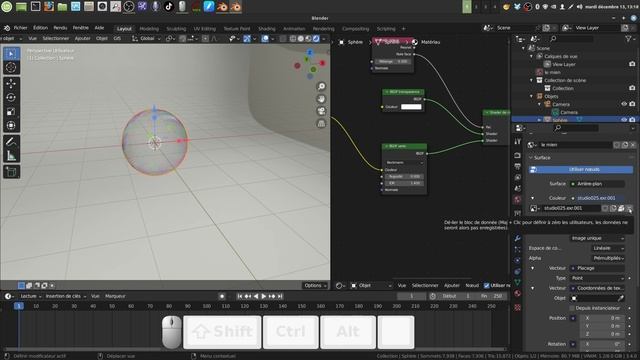Image resolution: width=640 pixels, height=360 pixels.
Task: Open the Ajouter menu in the 3D viewport header
Action: [82, 38]
